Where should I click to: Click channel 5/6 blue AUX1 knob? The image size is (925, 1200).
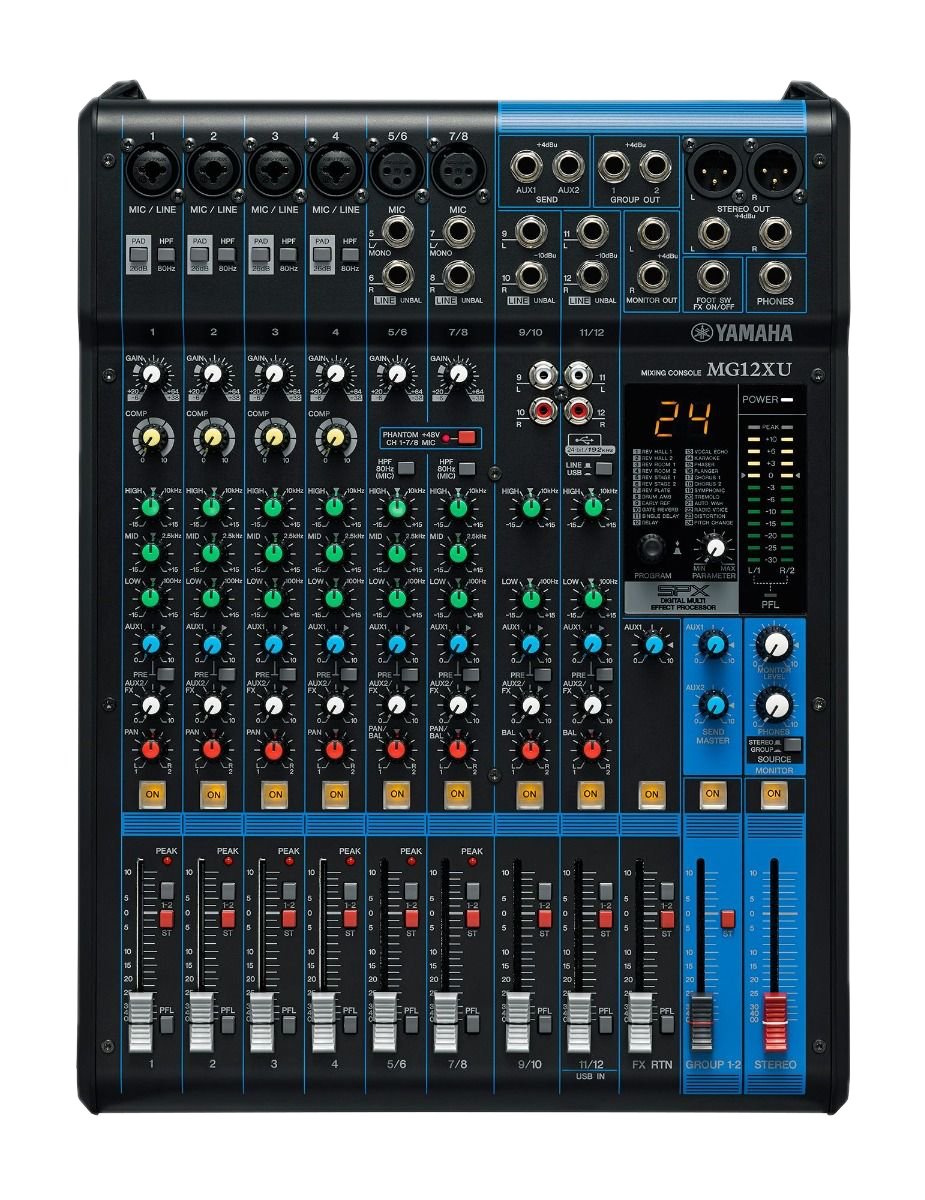point(397,645)
